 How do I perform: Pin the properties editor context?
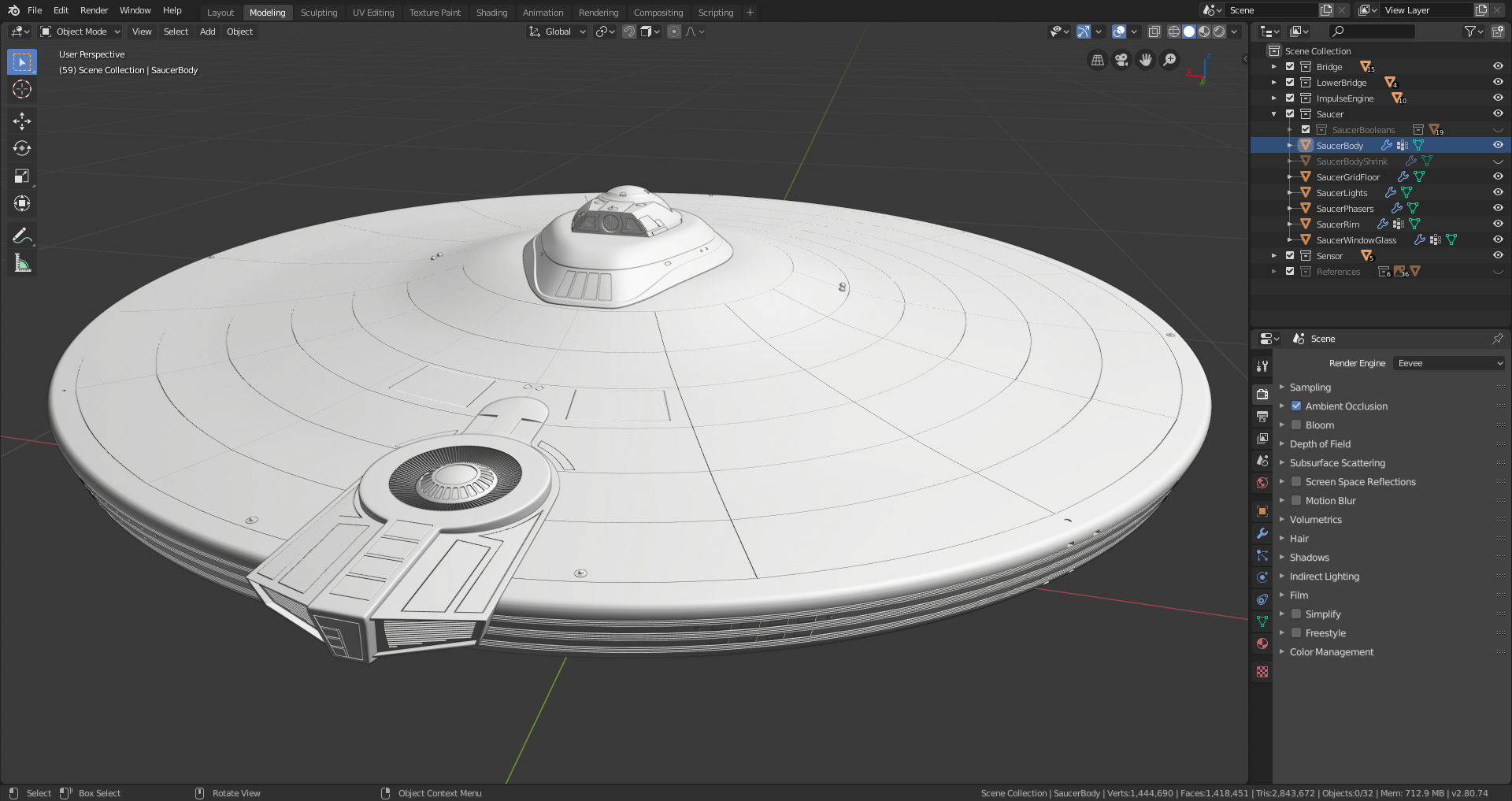[1497, 339]
